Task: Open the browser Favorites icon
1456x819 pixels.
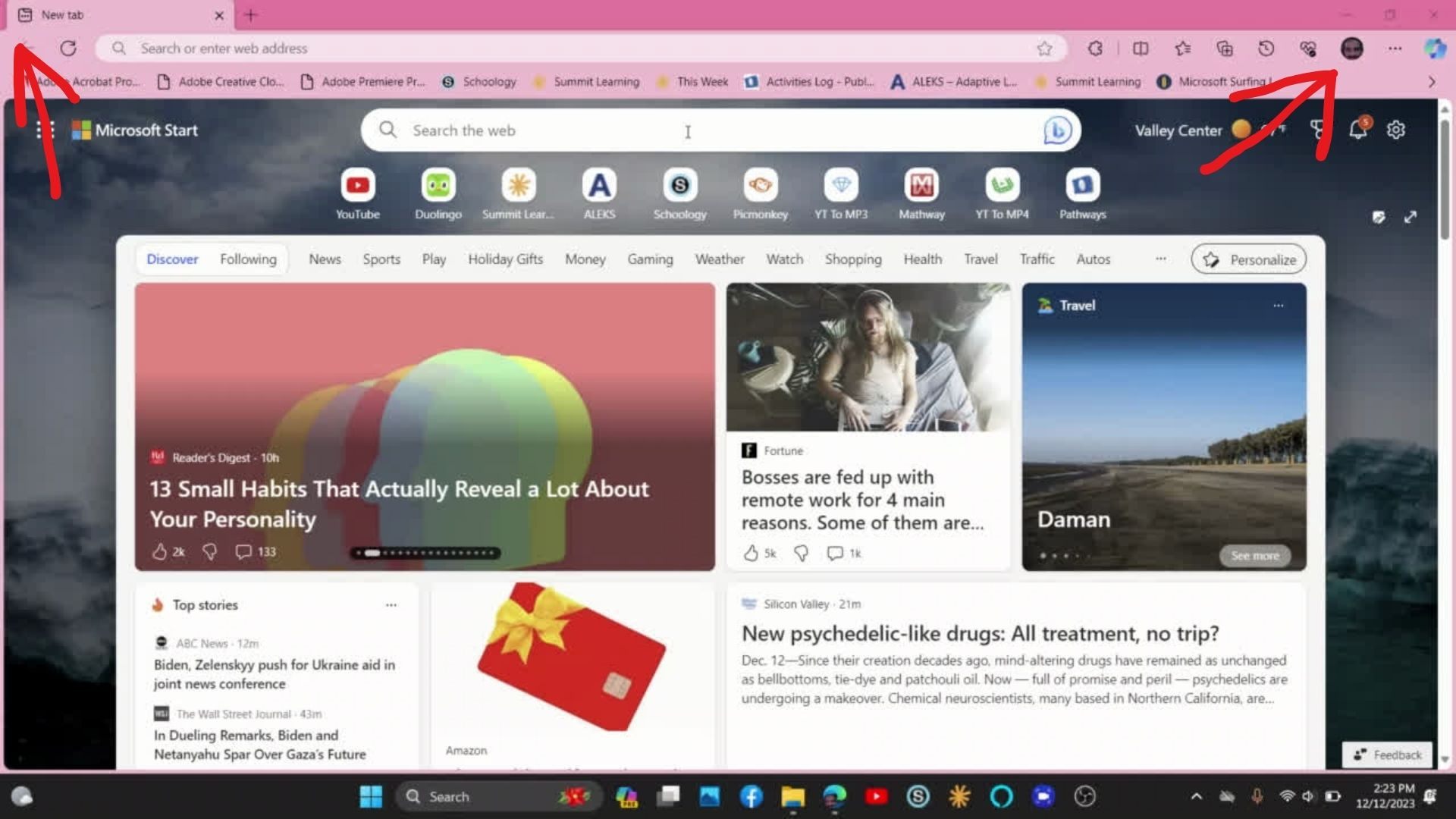Action: coord(1182,49)
